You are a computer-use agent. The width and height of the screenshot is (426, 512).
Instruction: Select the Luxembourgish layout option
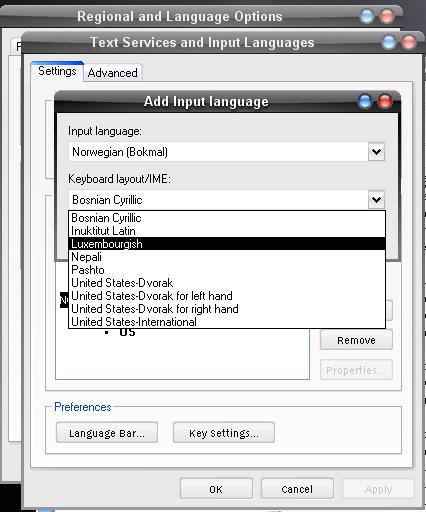click(227, 244)
